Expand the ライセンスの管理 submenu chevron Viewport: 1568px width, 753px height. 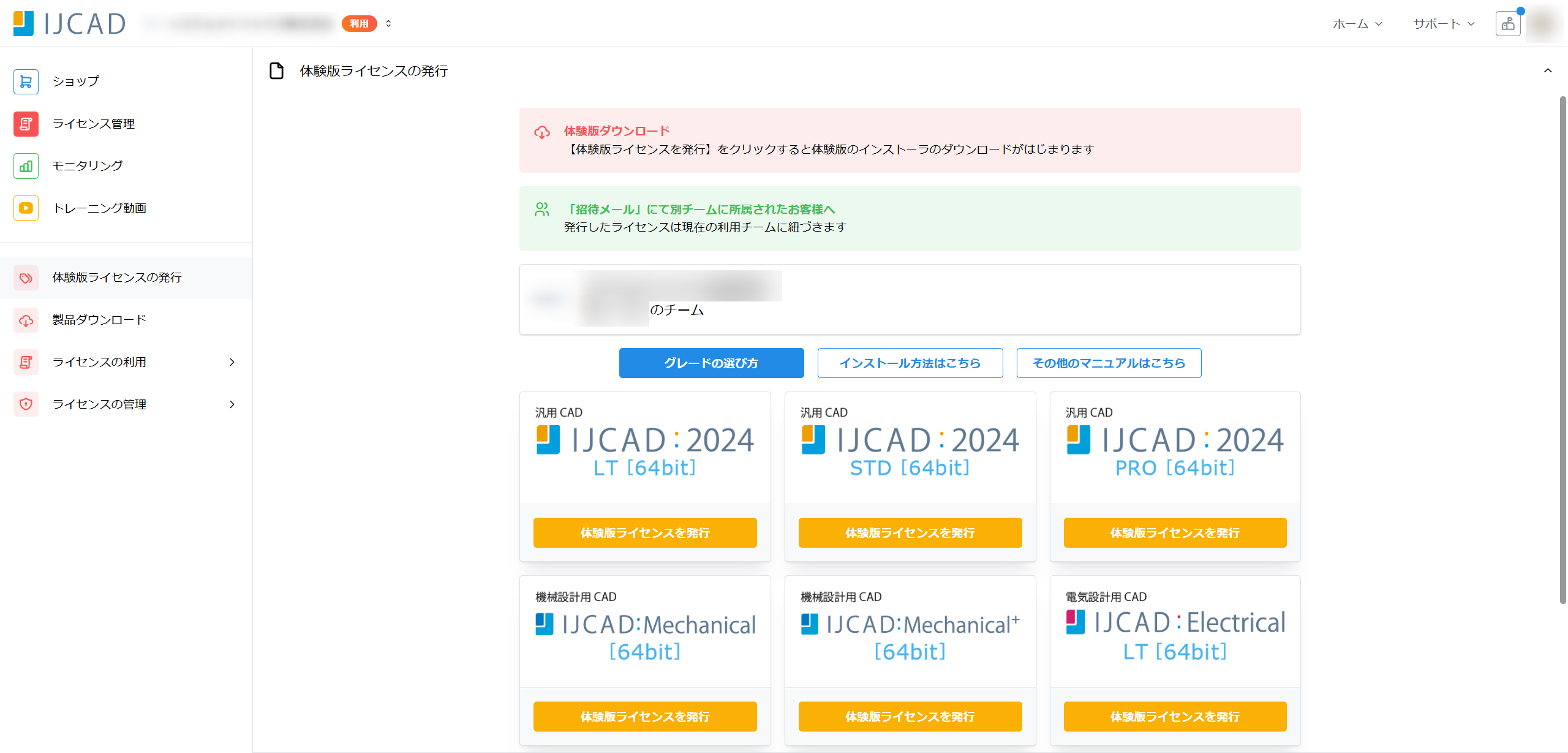[232, 404]
